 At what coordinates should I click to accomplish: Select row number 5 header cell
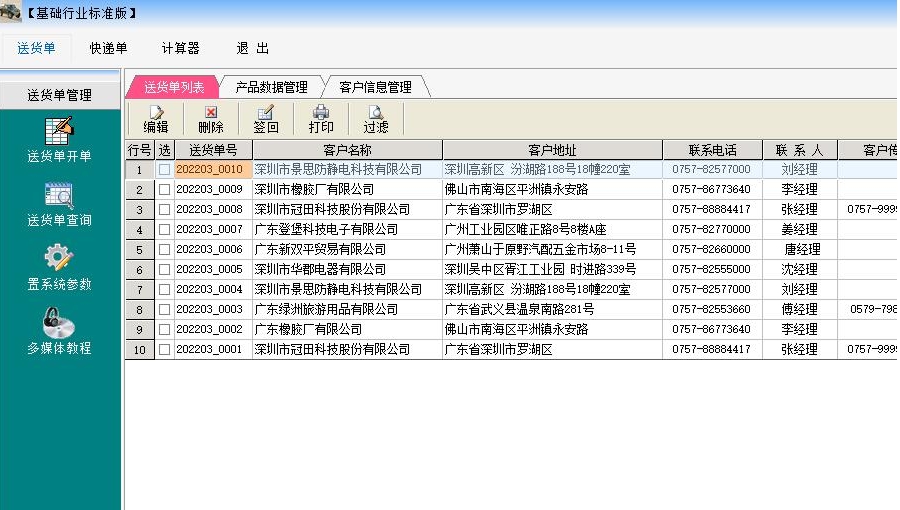pos(139,250)
